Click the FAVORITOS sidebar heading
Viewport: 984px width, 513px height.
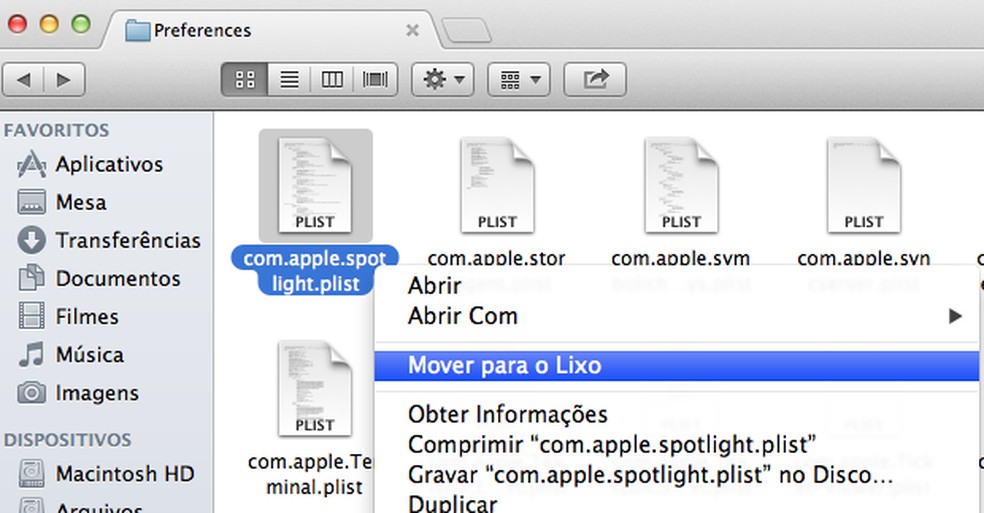[56, 130]
